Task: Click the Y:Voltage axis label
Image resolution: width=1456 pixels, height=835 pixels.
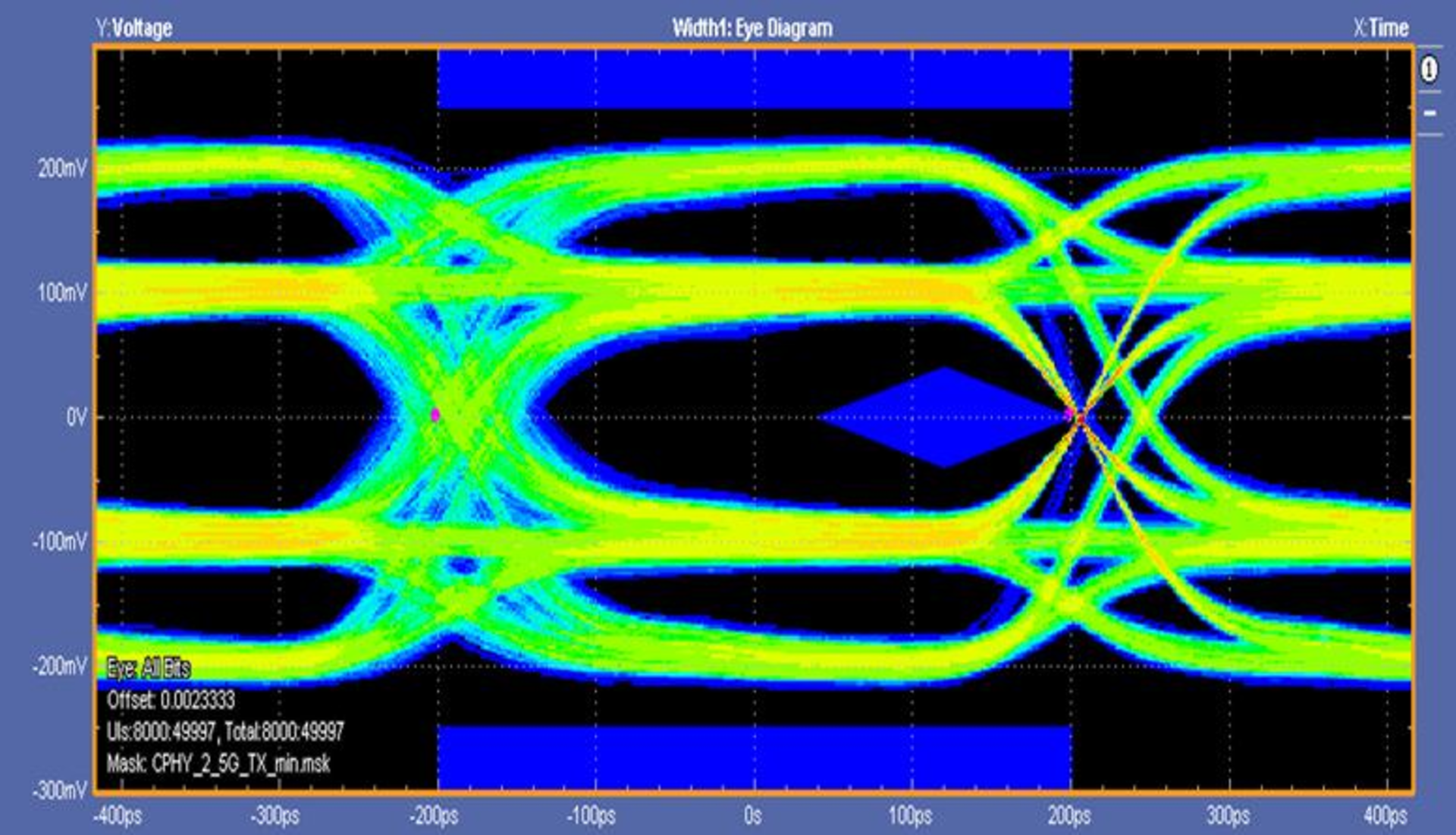Action: [133, 29]
